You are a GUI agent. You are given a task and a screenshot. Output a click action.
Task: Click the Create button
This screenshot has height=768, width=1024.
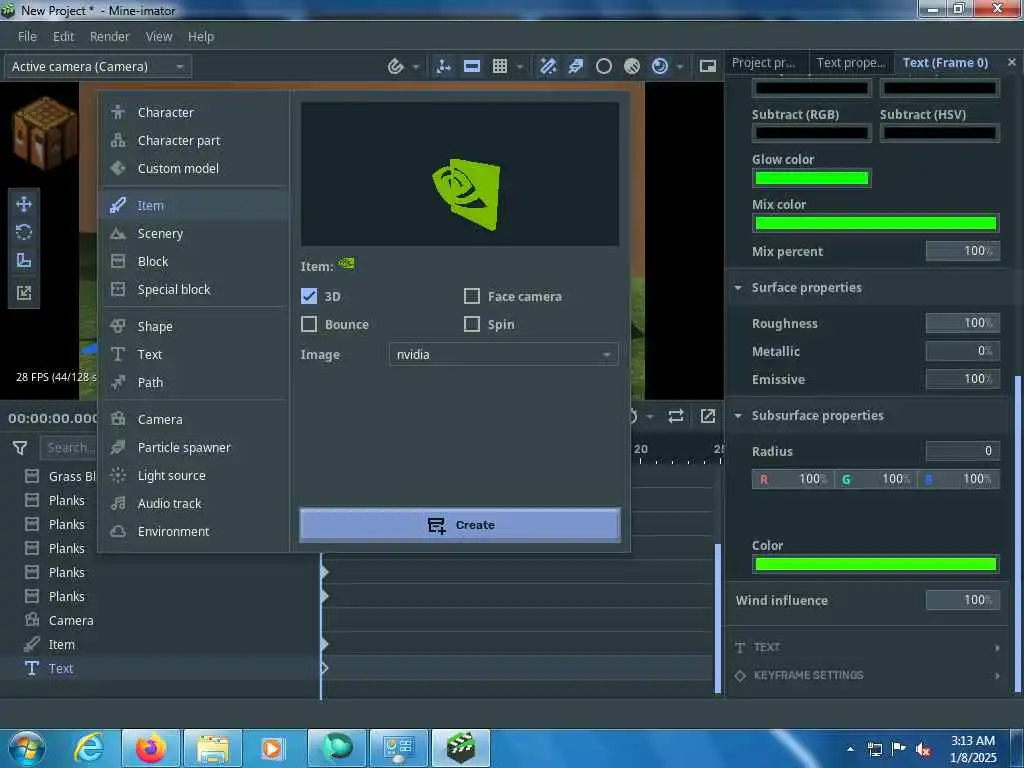click(x=460, y=525)
